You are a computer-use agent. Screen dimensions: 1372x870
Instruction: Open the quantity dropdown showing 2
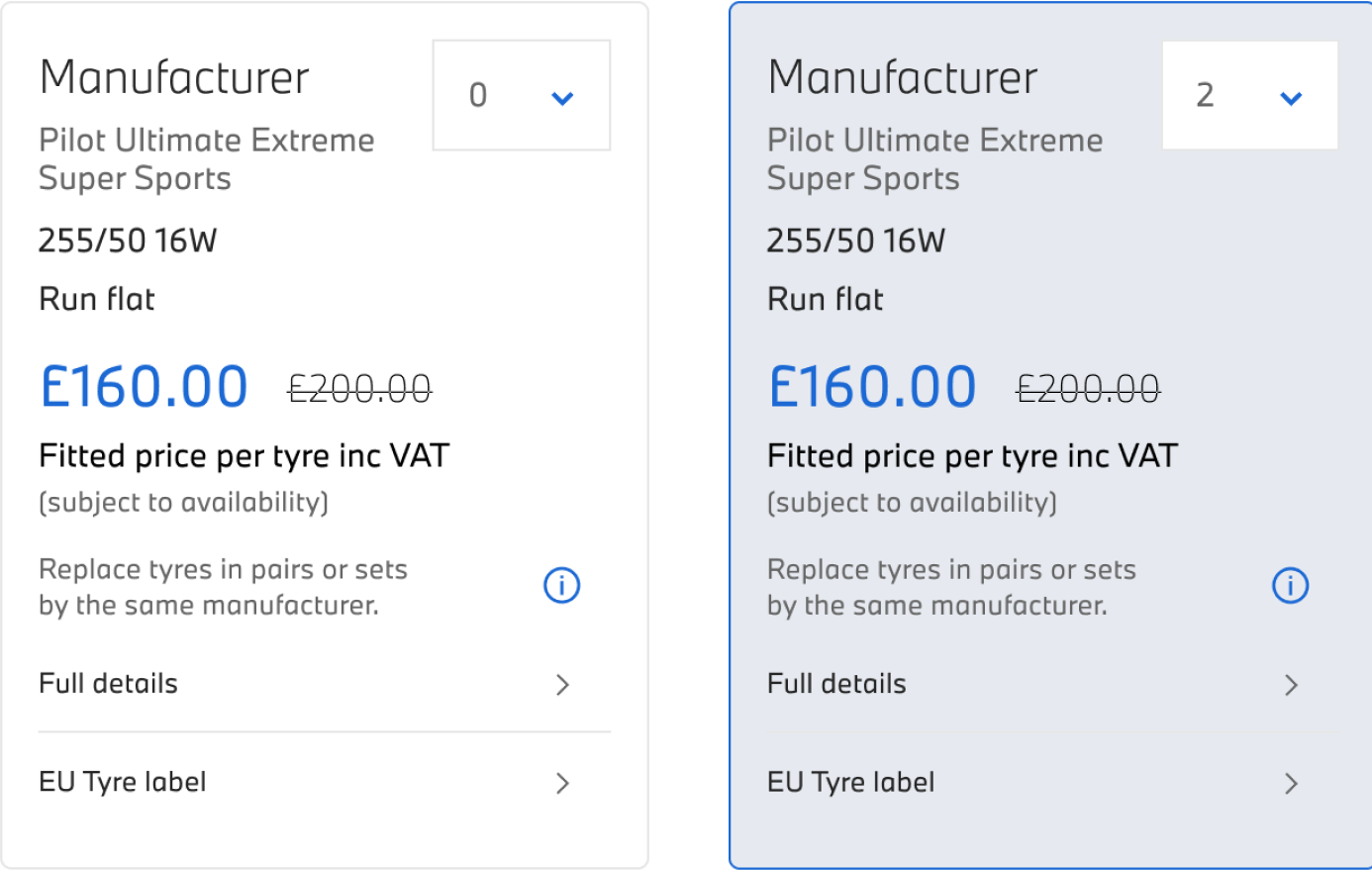[x=1249, y=95]
